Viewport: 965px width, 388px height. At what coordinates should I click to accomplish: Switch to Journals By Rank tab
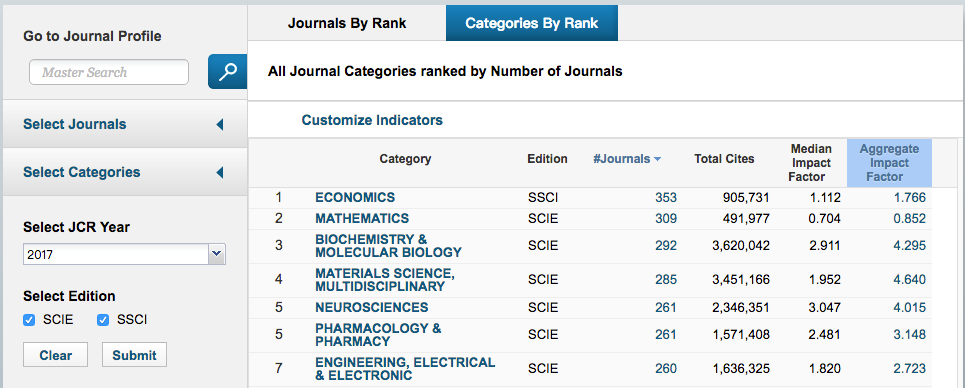[347, 23]
